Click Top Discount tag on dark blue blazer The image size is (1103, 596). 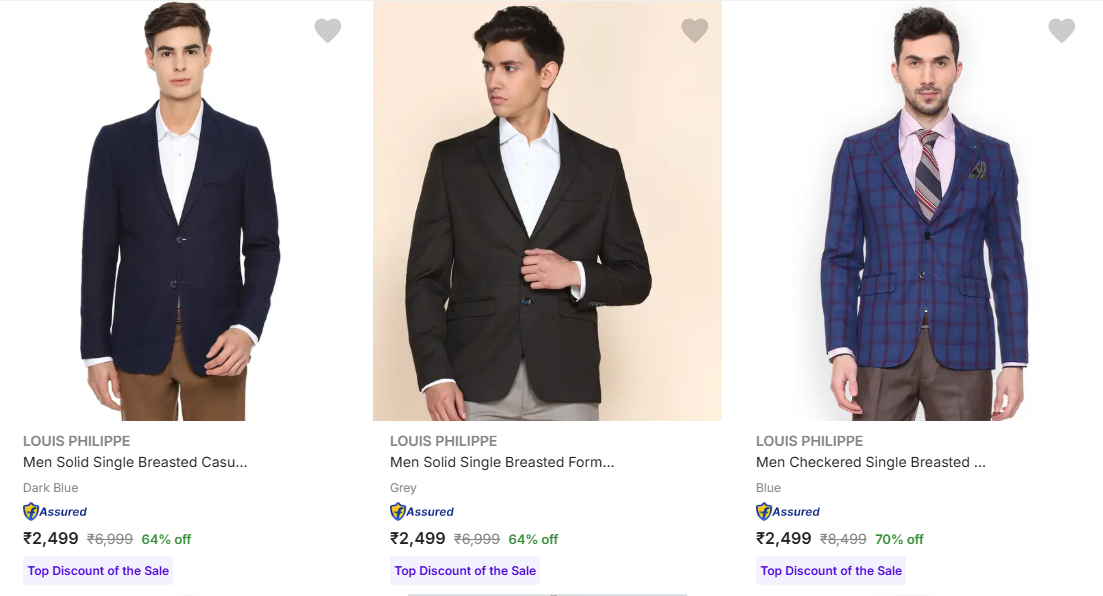[x=98, y=571]
